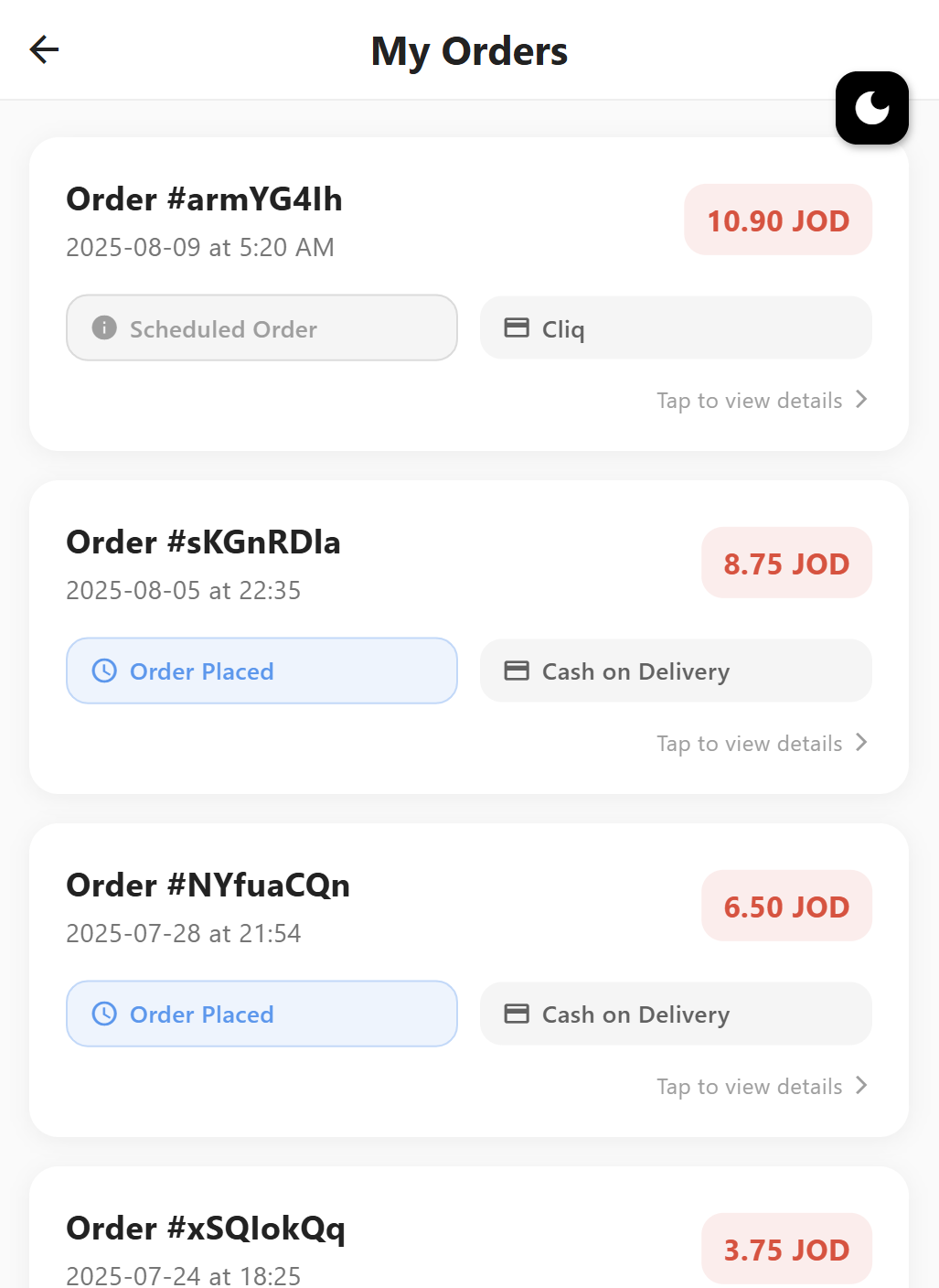This screenshot has width=939, height=1288.
Task: Tap to view details of order #armYG4Ih
Action: coord(750,401)
